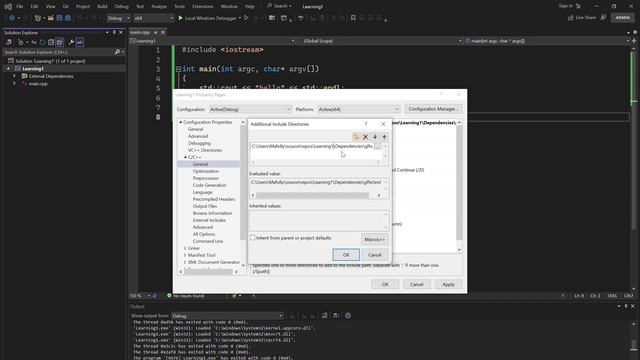Collapse C/C++ tree node
The width and height of the screenshot is (640, 360).
point(185,157)
